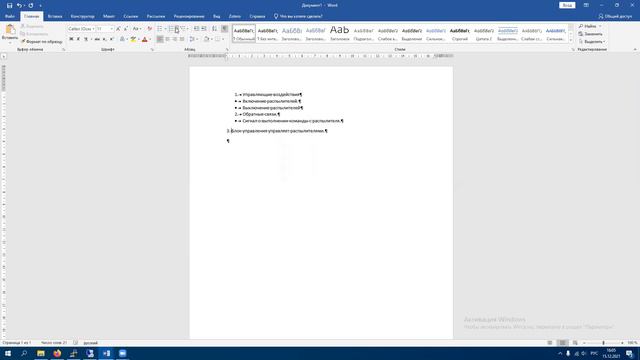
Task: Toggle bold formatting (Ж)
Action: 71,39
